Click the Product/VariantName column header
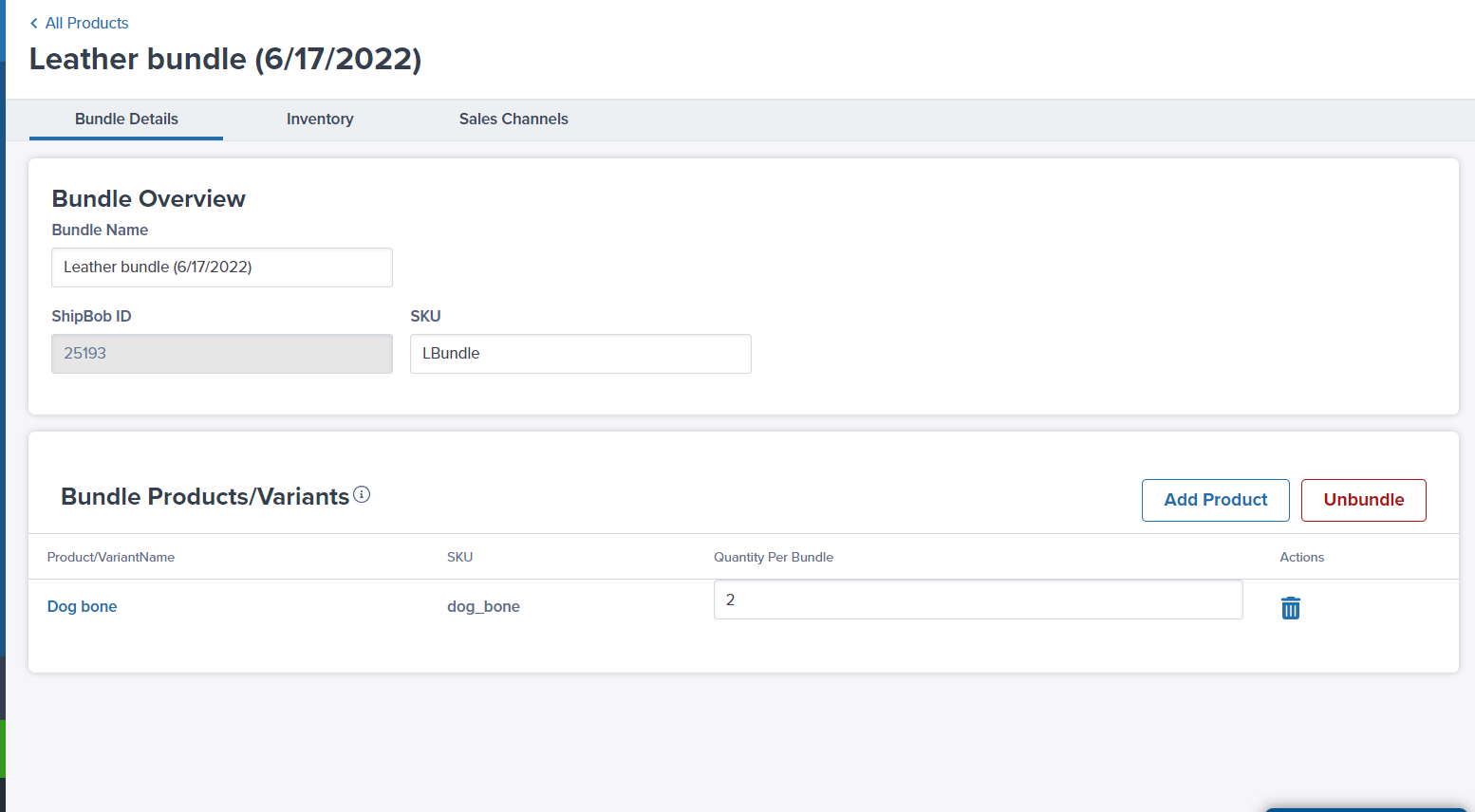Image resolution: width=1475 pixels, height=812 pixels. coord(111,557)
